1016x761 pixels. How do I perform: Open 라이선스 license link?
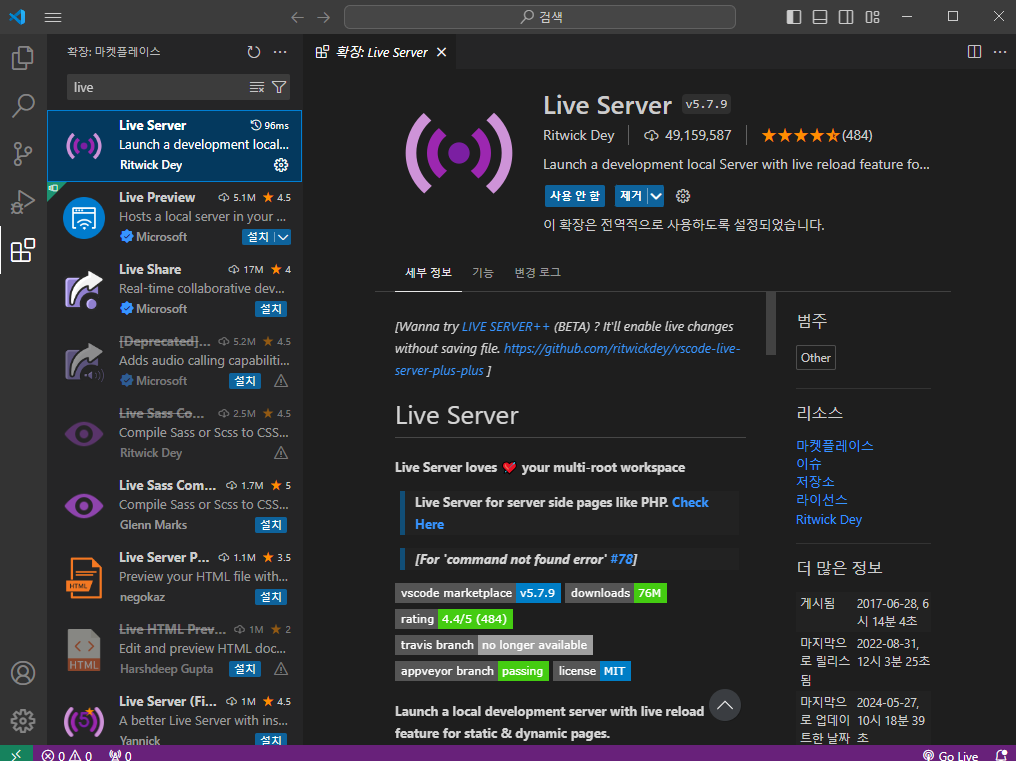click(822, 500)
